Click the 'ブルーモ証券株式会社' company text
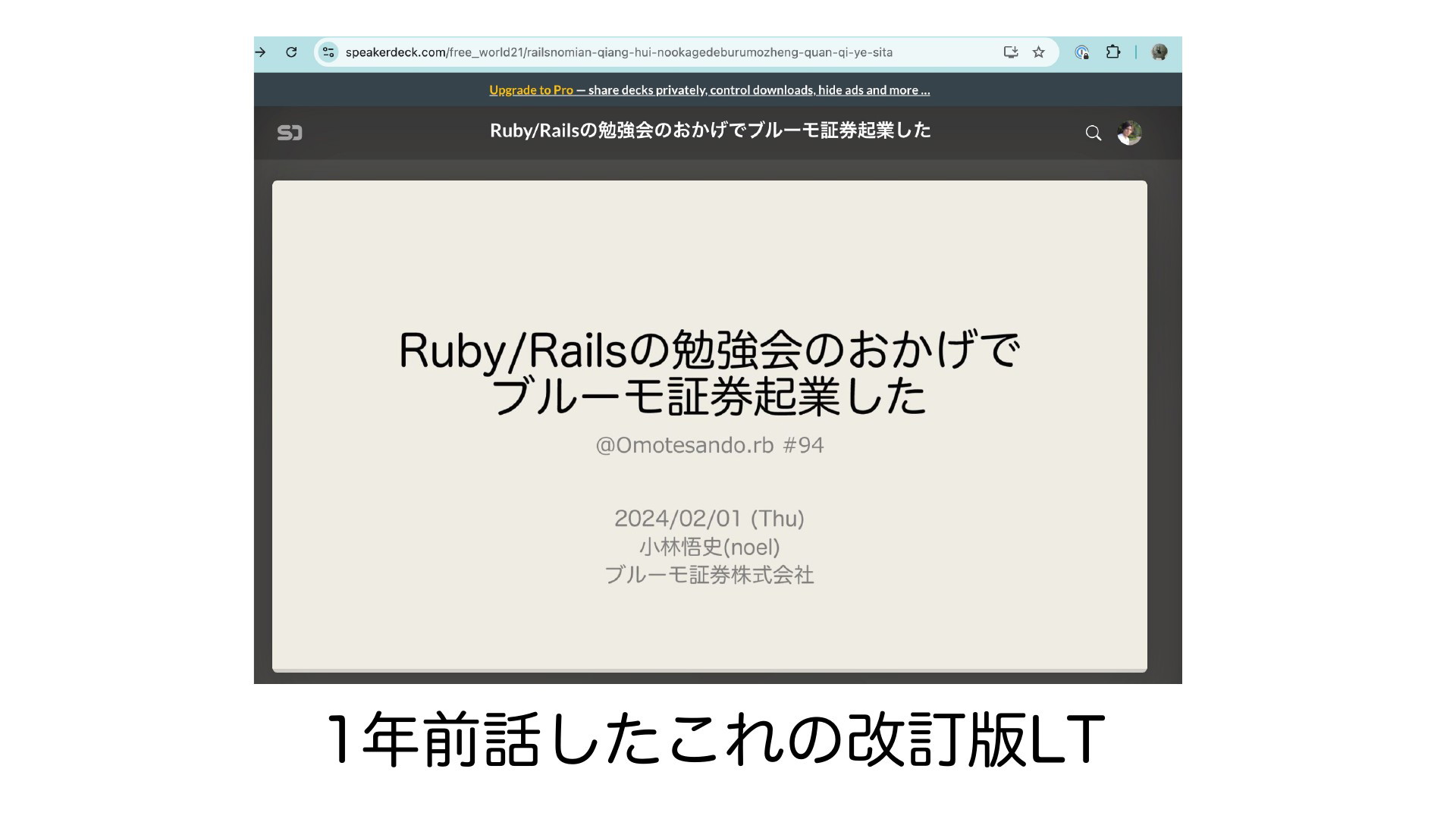This screenshot has height=819, width=1456. point(709,575)
